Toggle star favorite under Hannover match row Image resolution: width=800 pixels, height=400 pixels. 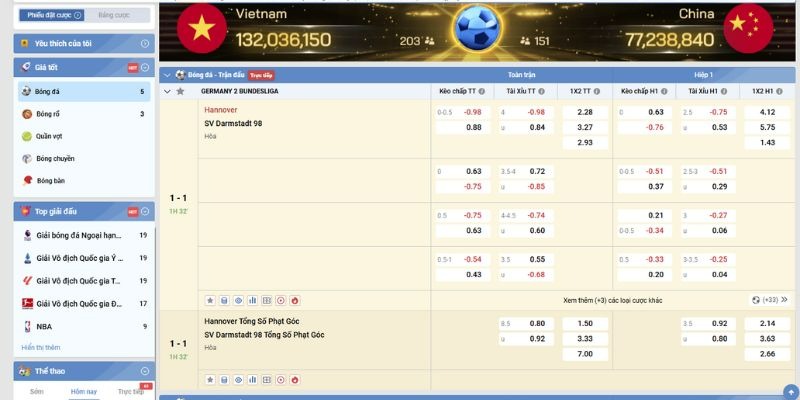click(x=210, y=299)
